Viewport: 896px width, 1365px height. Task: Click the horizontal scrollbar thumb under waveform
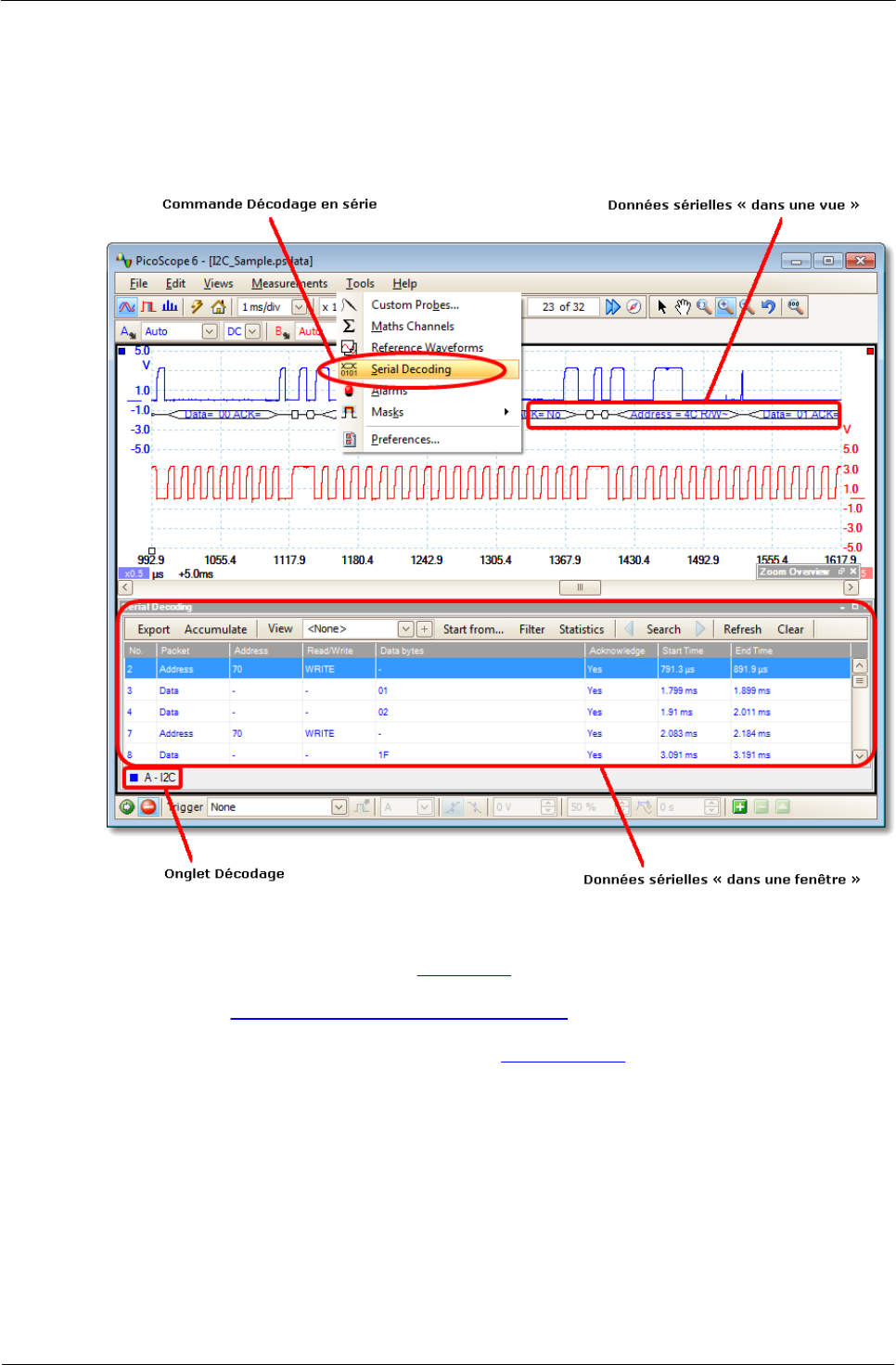tap(580, 587)
